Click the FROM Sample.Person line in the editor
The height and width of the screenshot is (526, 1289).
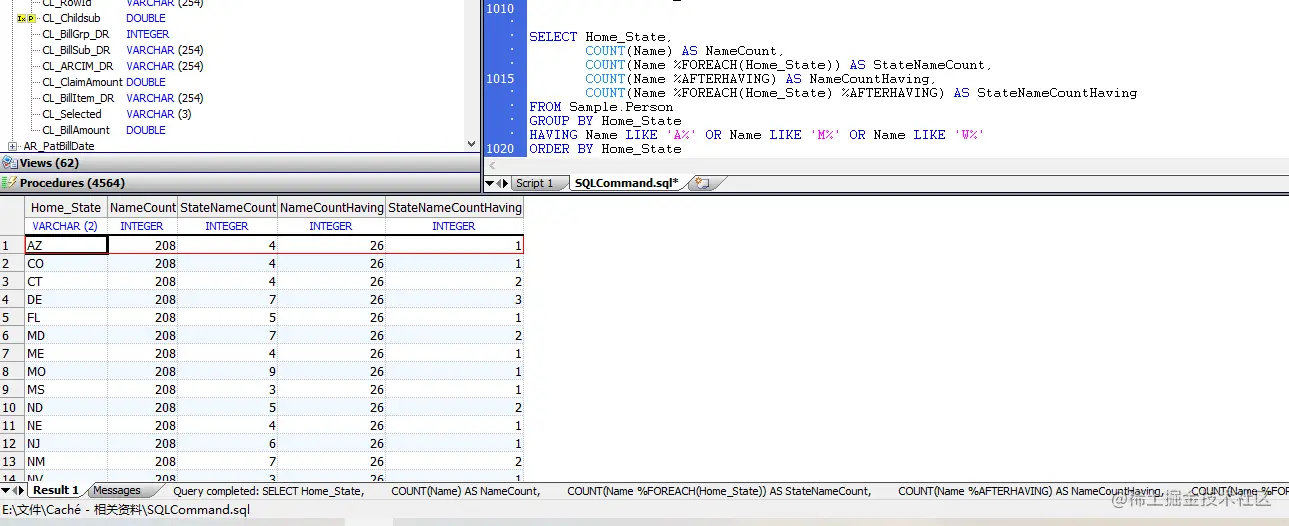[x=601, y=107]
